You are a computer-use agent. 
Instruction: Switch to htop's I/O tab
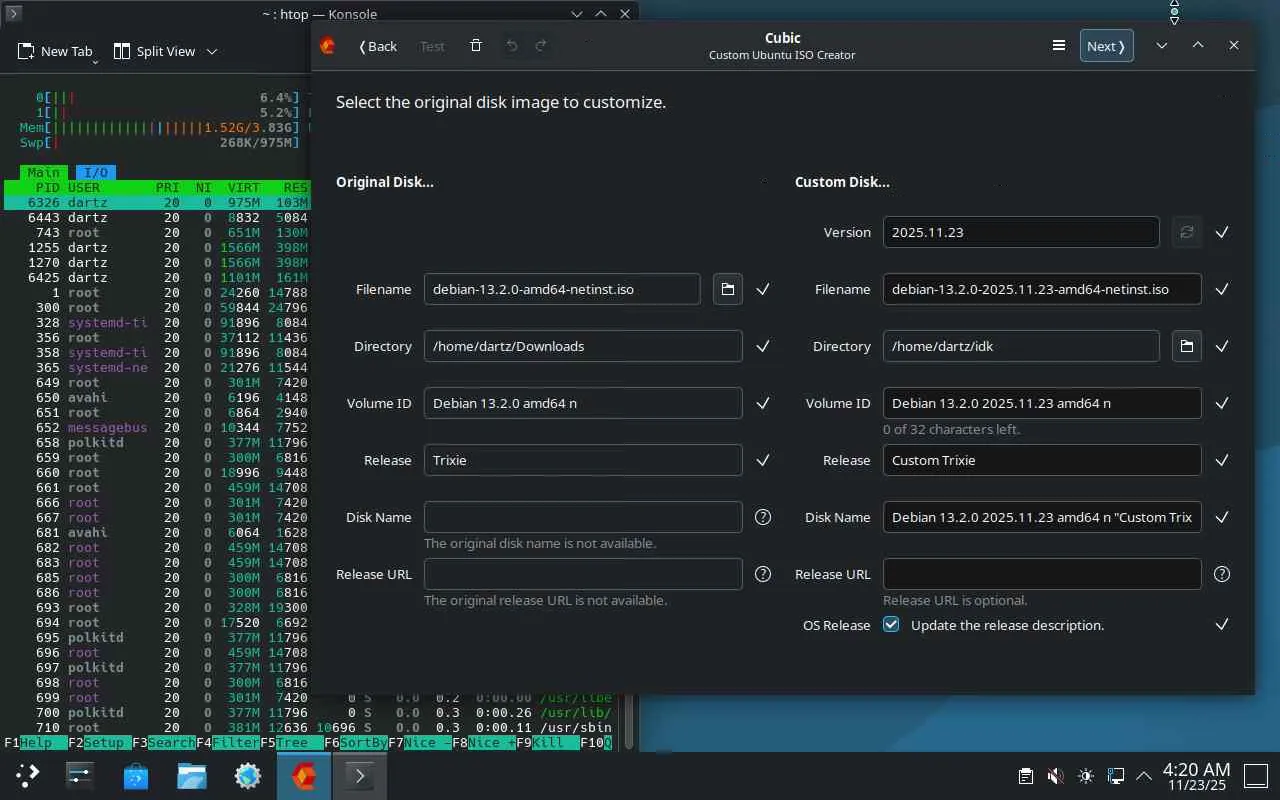tap(96, 173)
